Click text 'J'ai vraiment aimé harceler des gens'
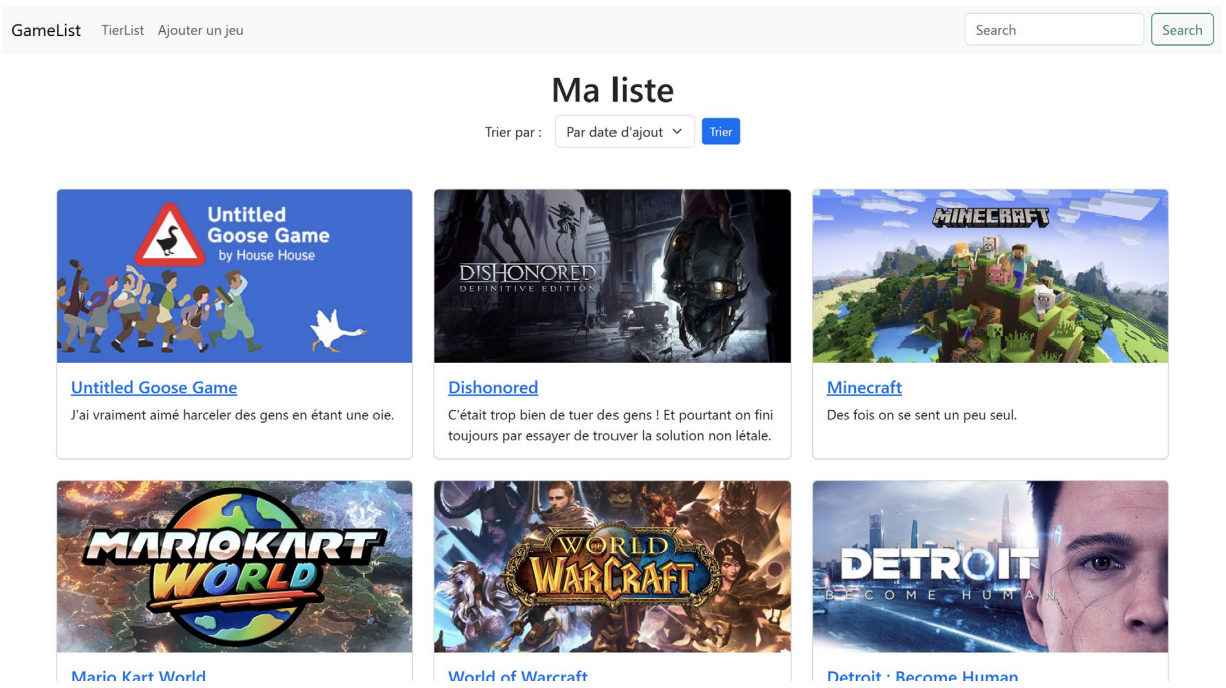This screenshot has height=688, width=1226. [186, 415]
